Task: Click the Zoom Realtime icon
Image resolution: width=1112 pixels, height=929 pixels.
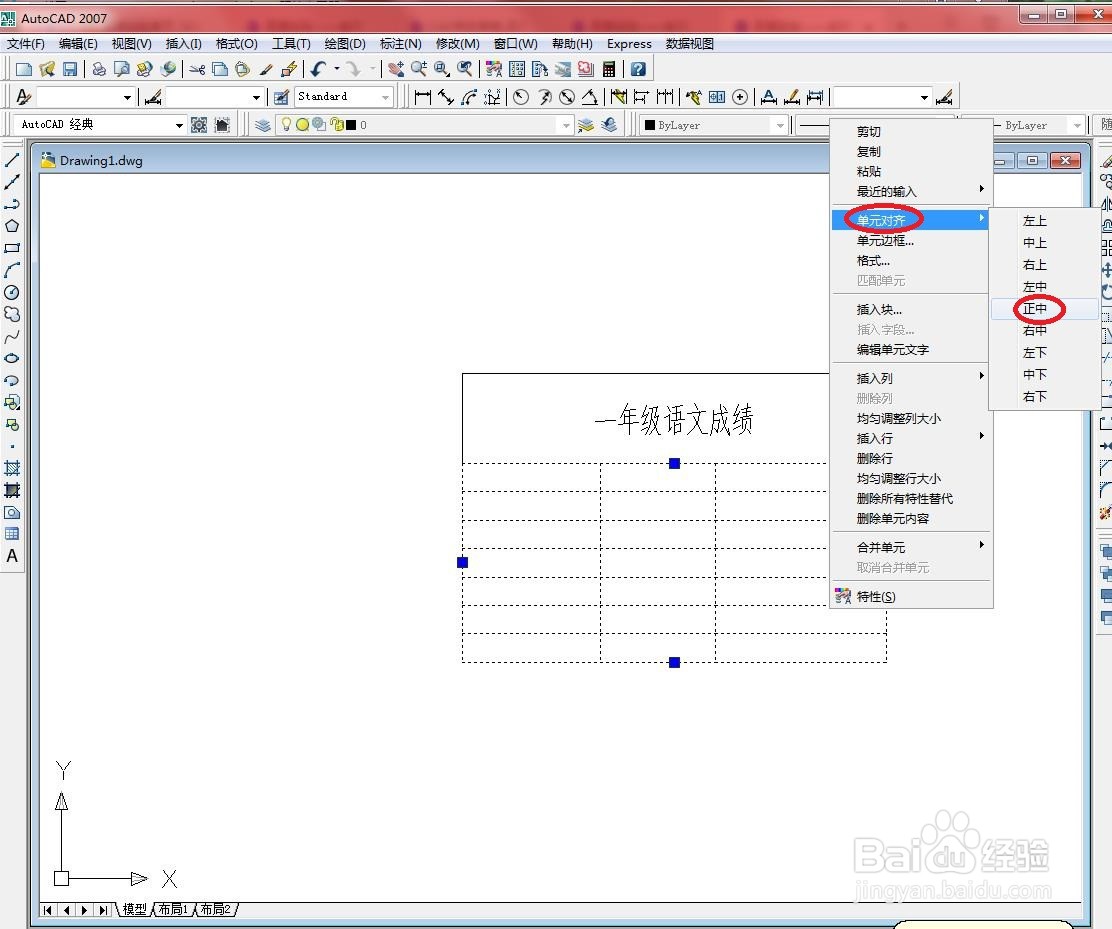Action: (x=418, y=69)
